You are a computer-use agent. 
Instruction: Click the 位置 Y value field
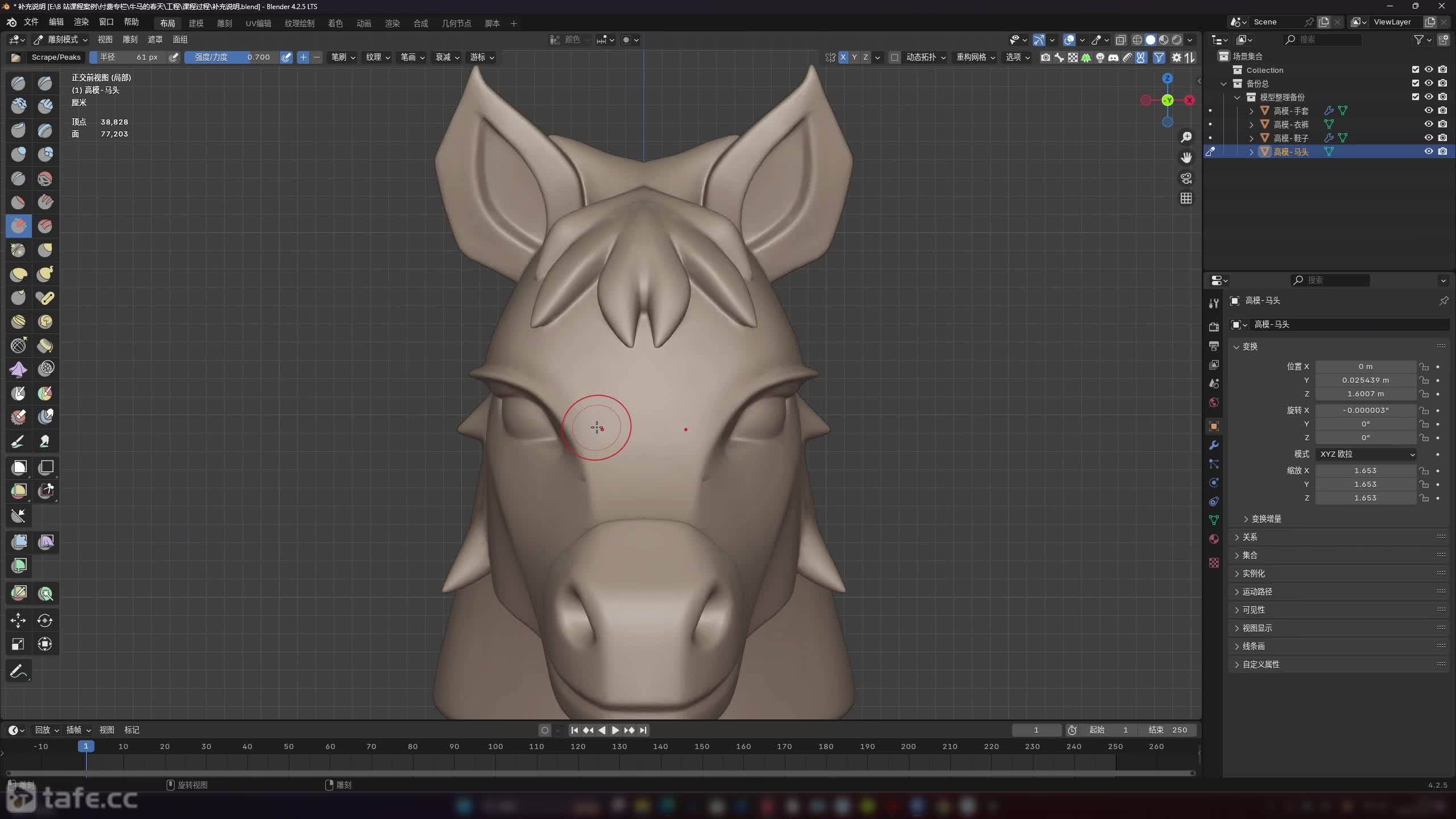click(1365, 380)
